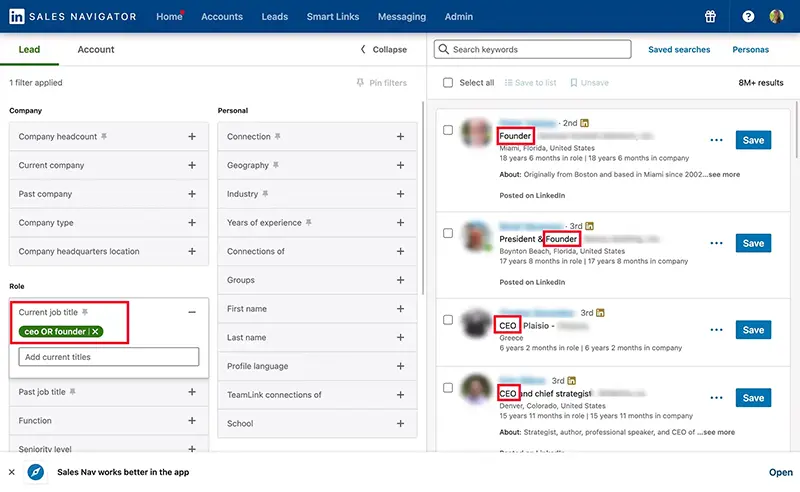Check the President & Founder lead checkbox
Screen dimensions: 800x492
coord(447,233)
